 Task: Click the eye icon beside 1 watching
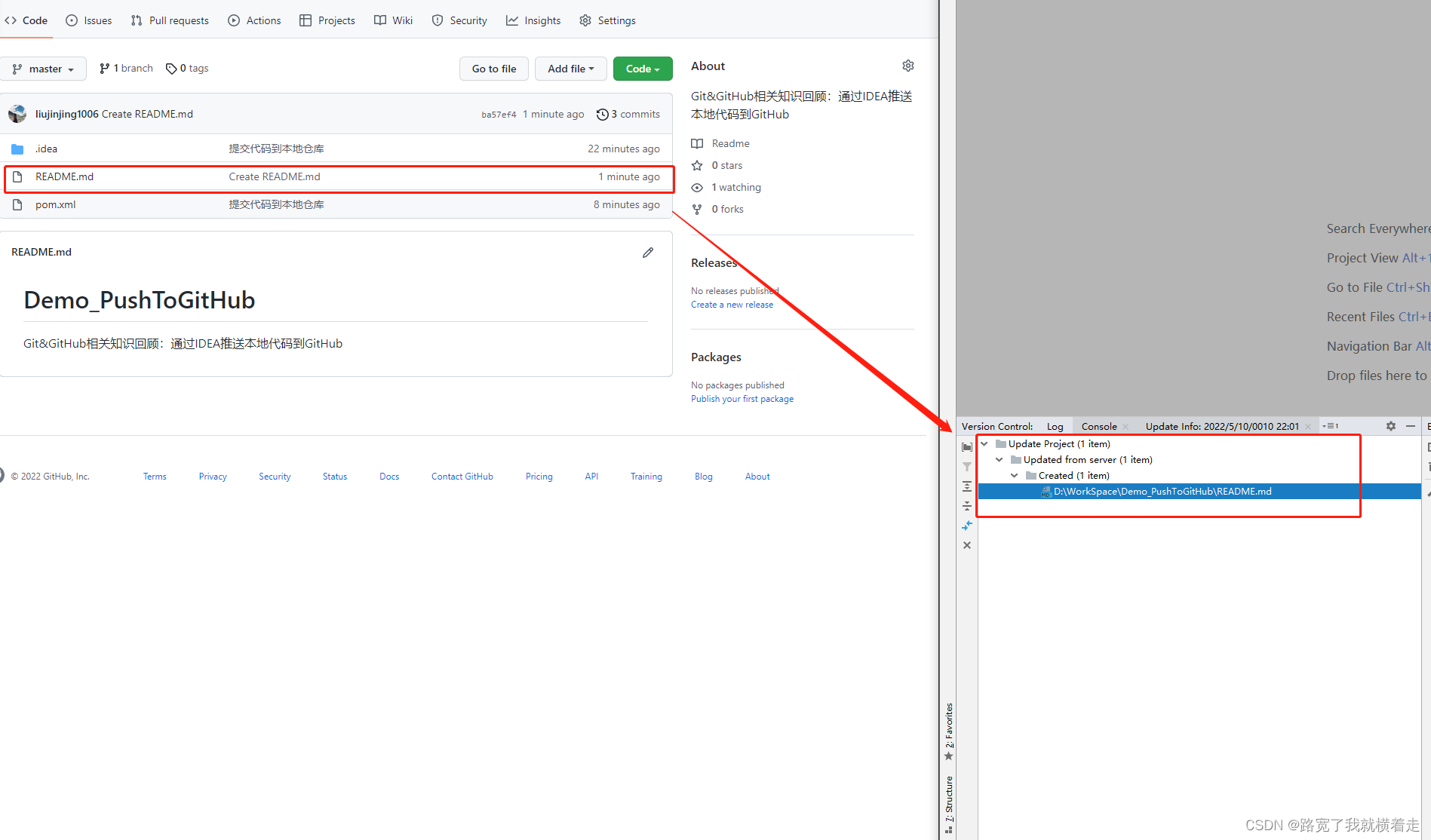697,188
